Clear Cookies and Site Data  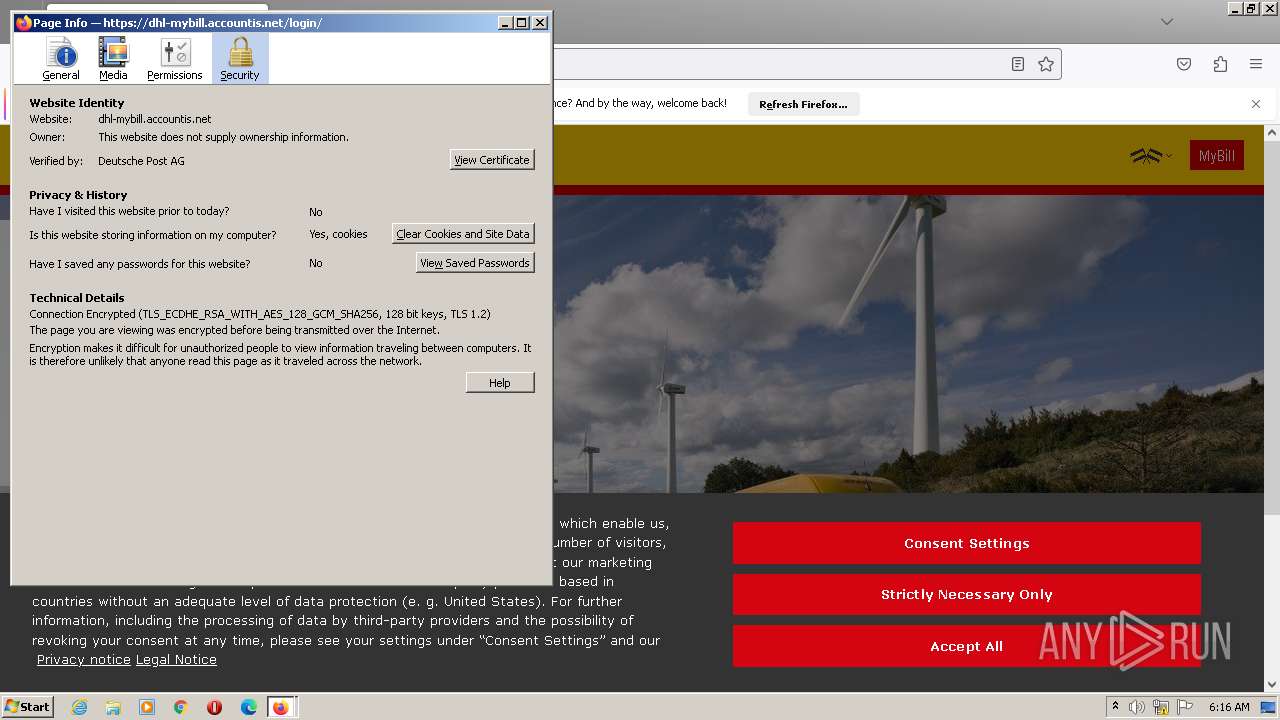[463, 234]
